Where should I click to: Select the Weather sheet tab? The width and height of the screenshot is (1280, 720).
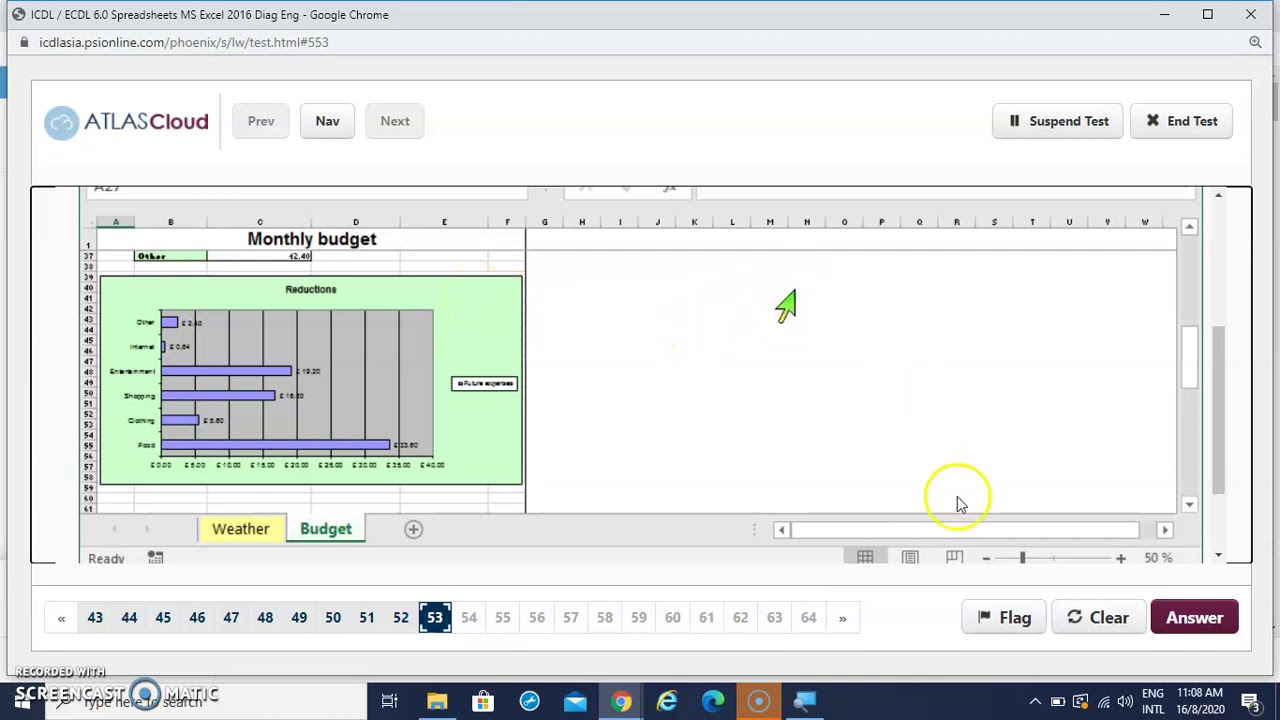240,529
